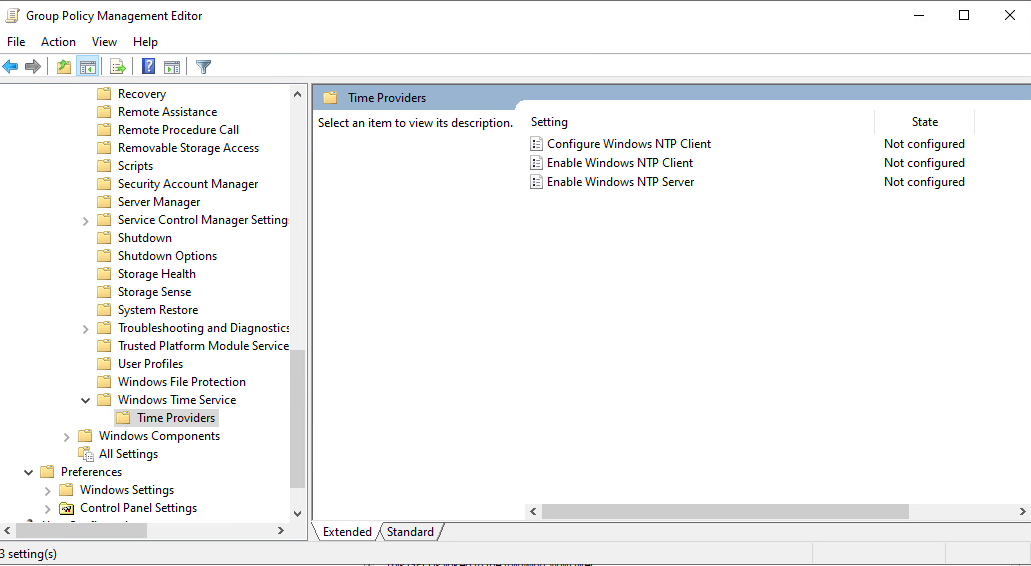Select Windows Time Service in the tree
The image size is (1031, 566).
click(x=176, y=400)
